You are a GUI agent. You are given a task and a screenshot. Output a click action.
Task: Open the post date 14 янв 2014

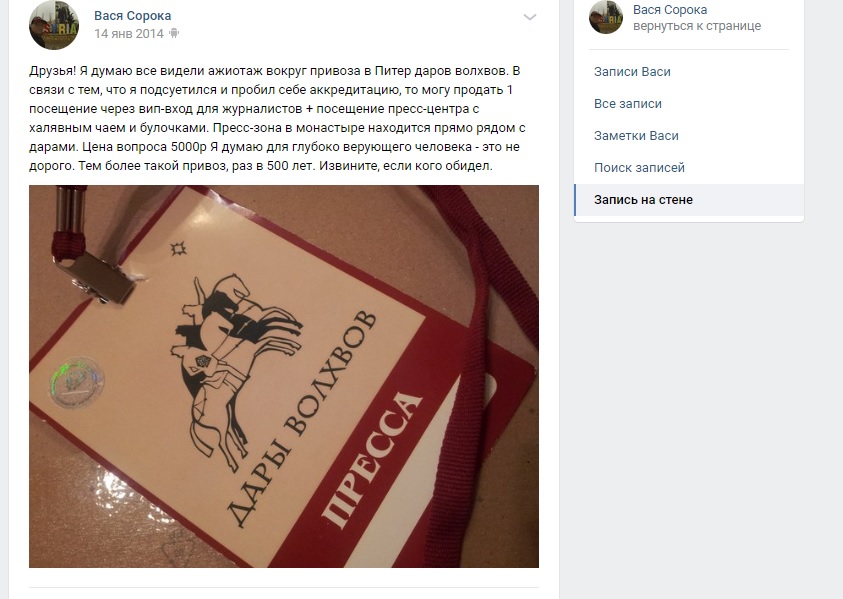(x=129, y=33)
